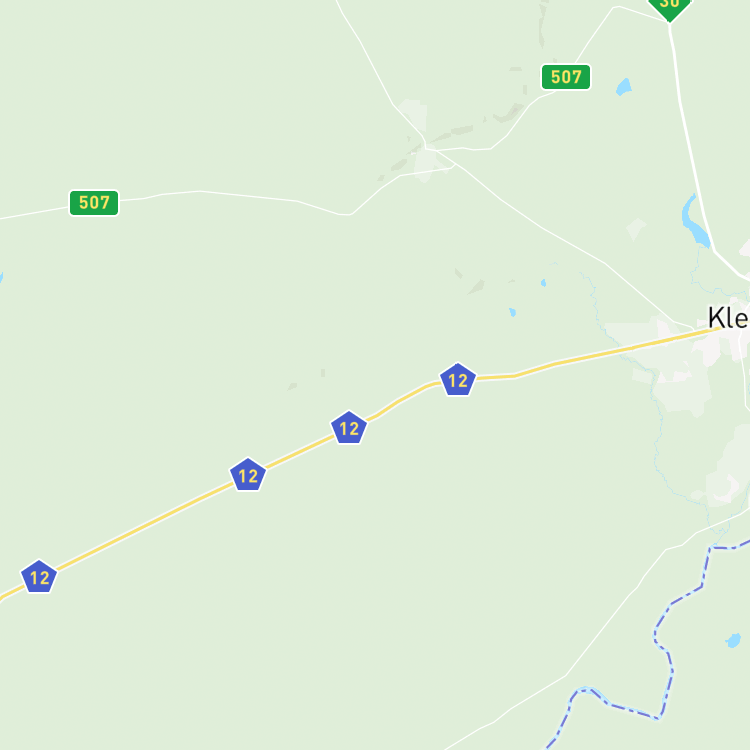Click the white 507 road east of the left shield
Image resolution: width=750 pixels, height=750 pixels.
tap(230, 194)
